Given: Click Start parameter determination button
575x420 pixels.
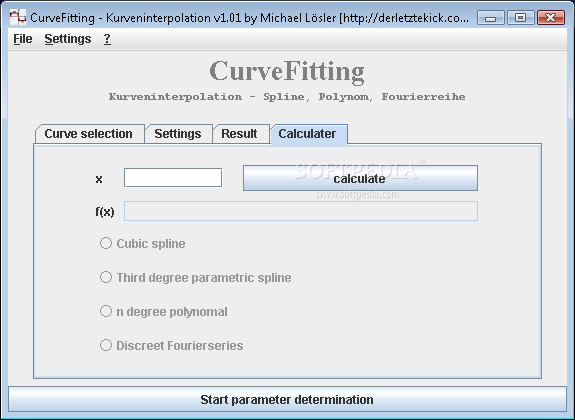Looking at the screenshot, I should click(287, 399).
